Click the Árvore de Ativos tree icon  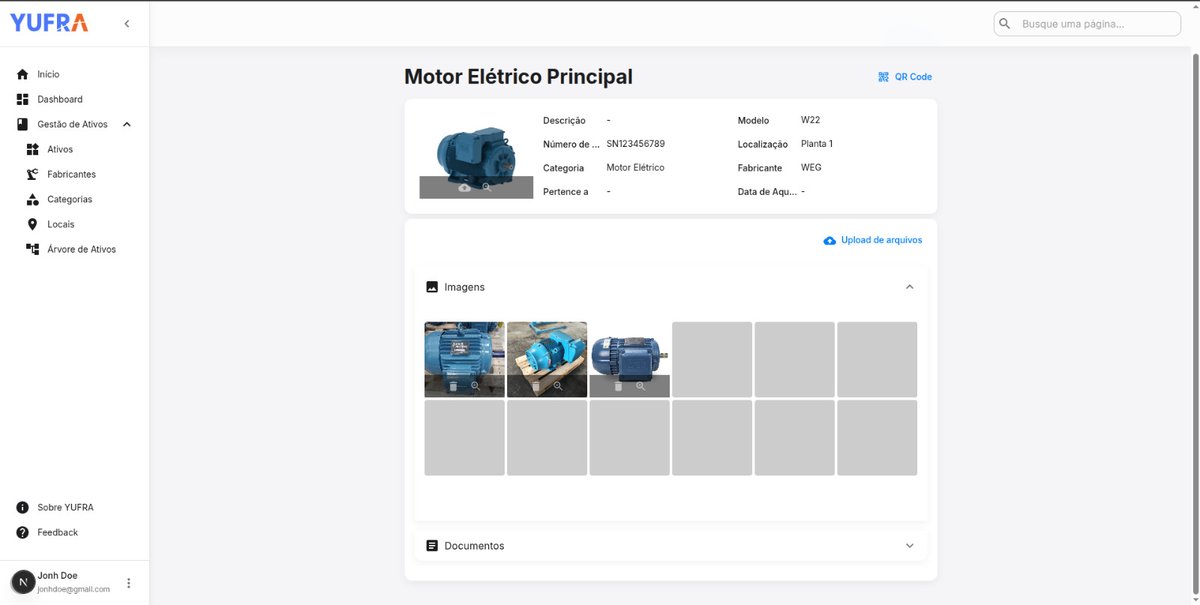point(32,249)
